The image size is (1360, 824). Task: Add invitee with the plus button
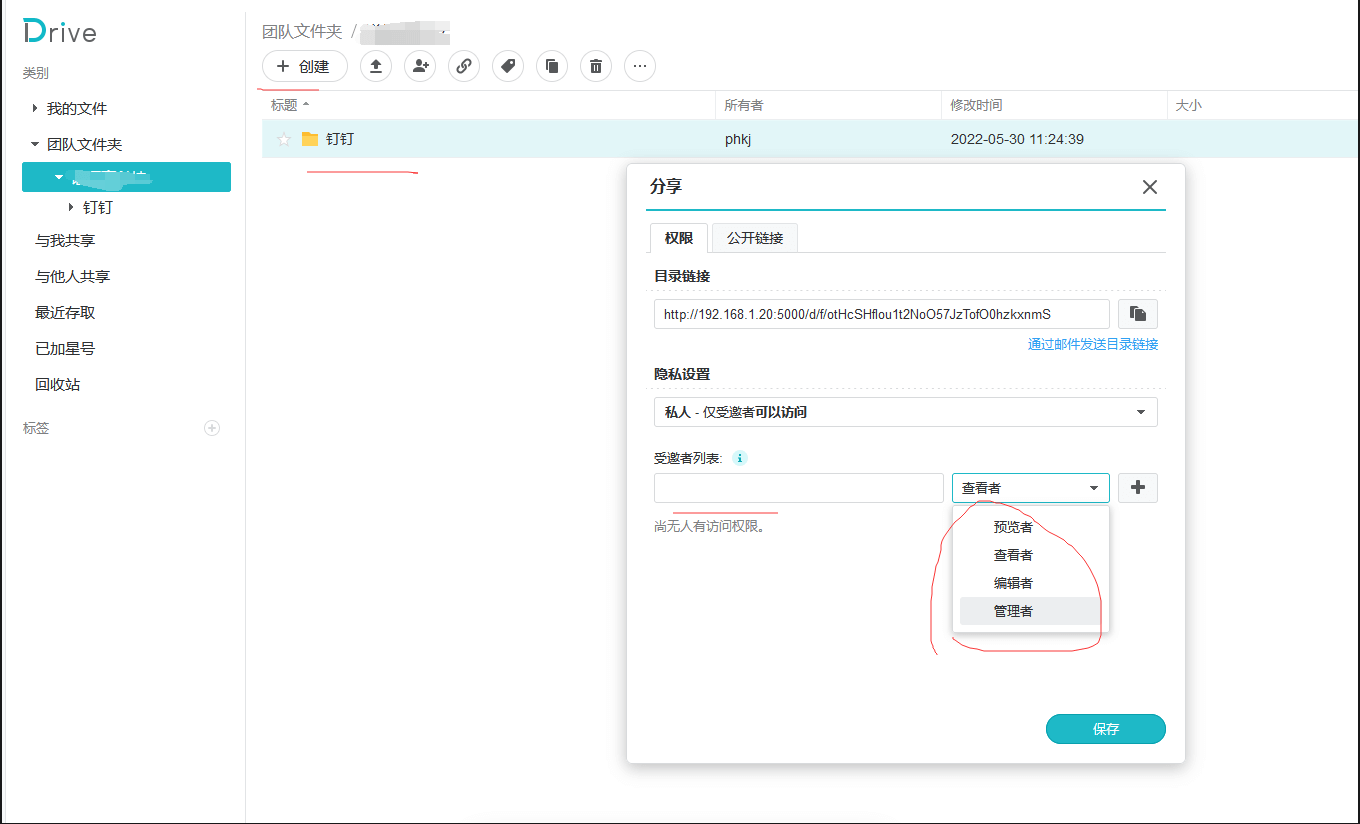pos(1137,488)
